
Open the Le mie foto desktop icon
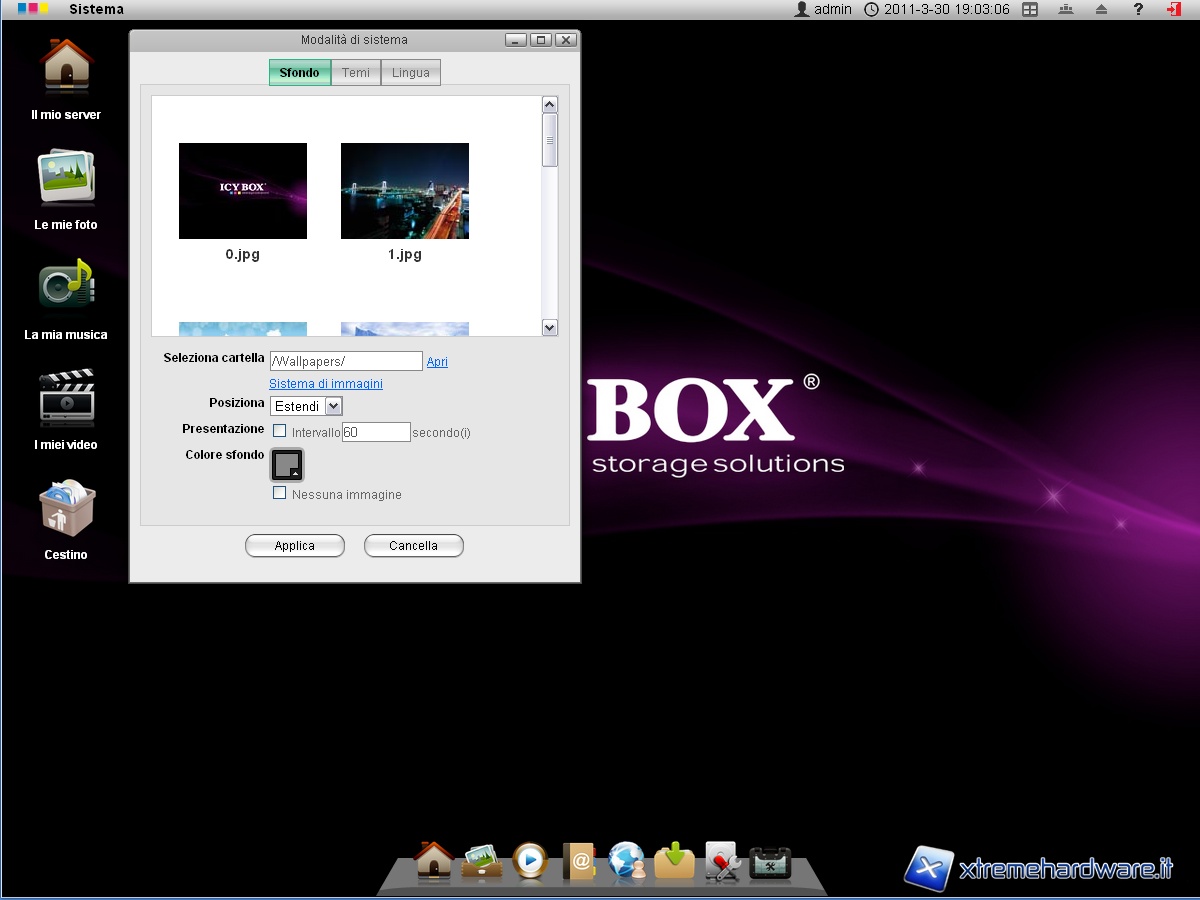66,180
